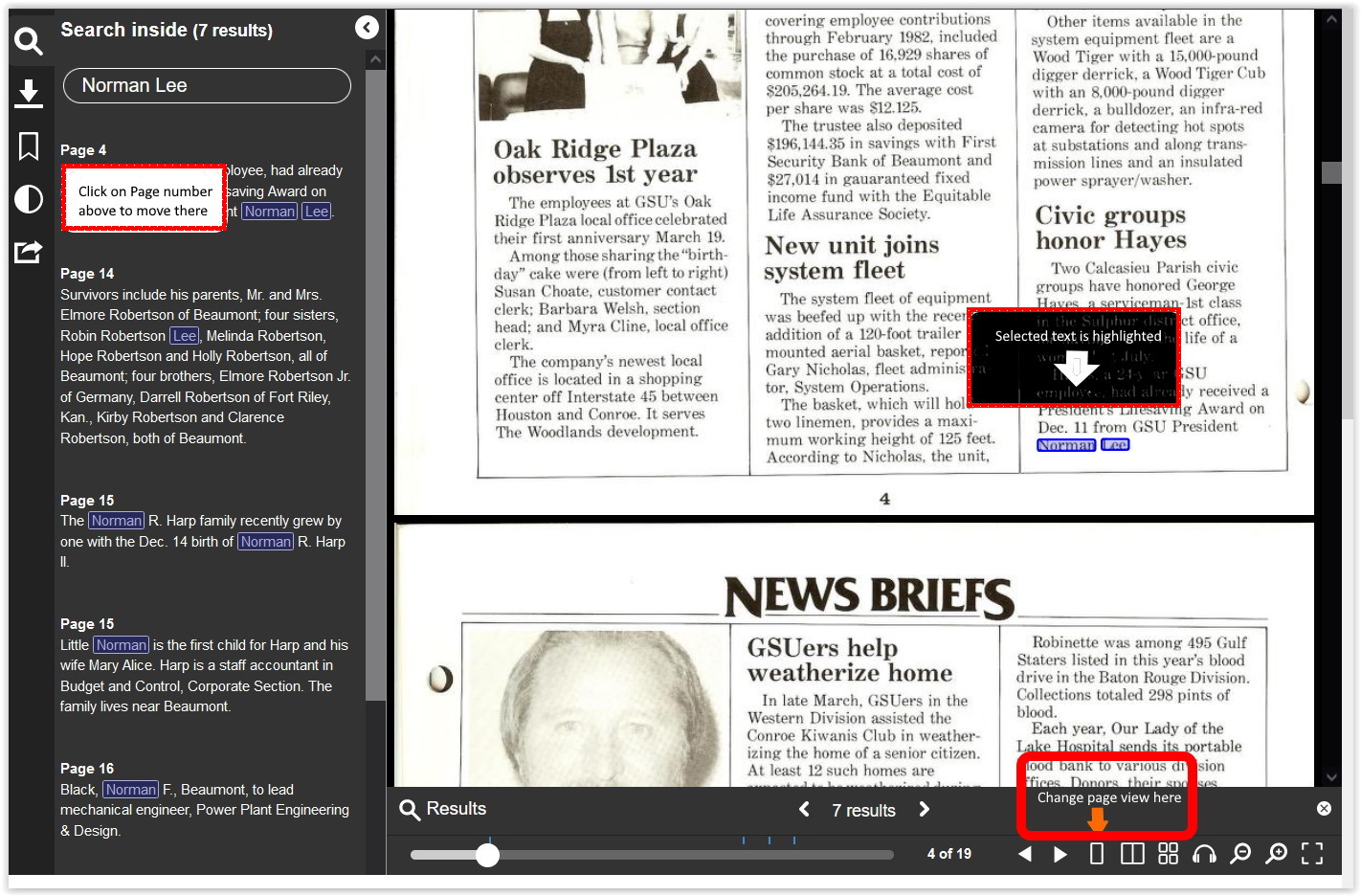This screenshot has width=1361, height=896.
Task: Click the share icon in left sidebar
Action: (x=29, y=252)
